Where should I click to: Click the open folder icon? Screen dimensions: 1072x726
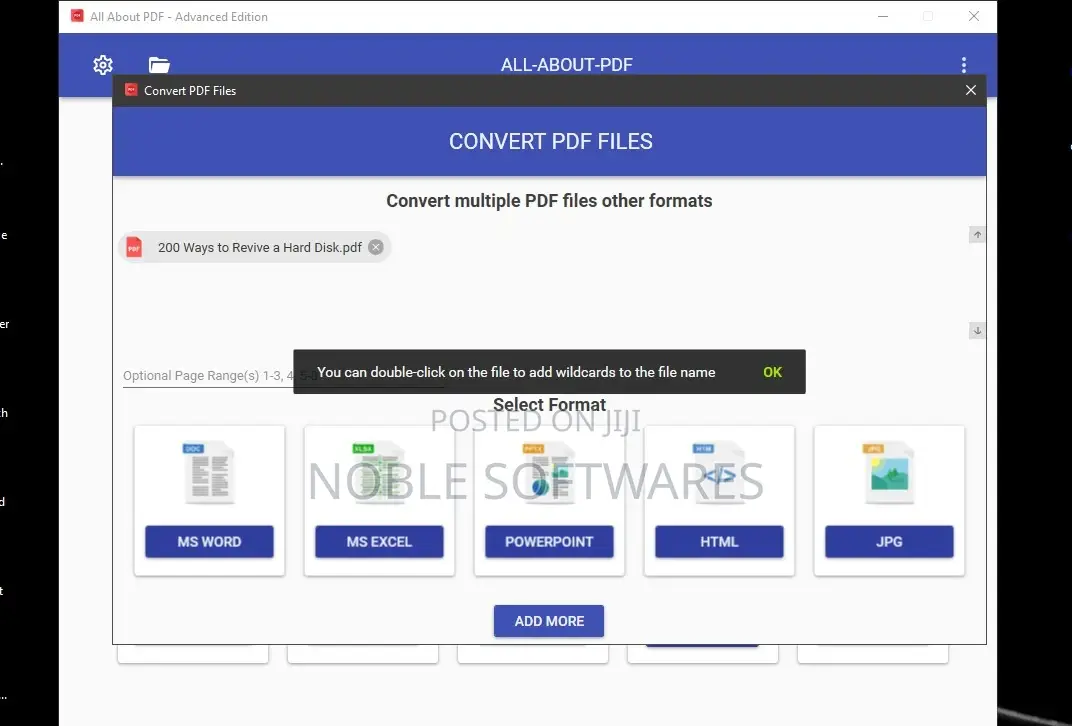[x=159, y=65]
